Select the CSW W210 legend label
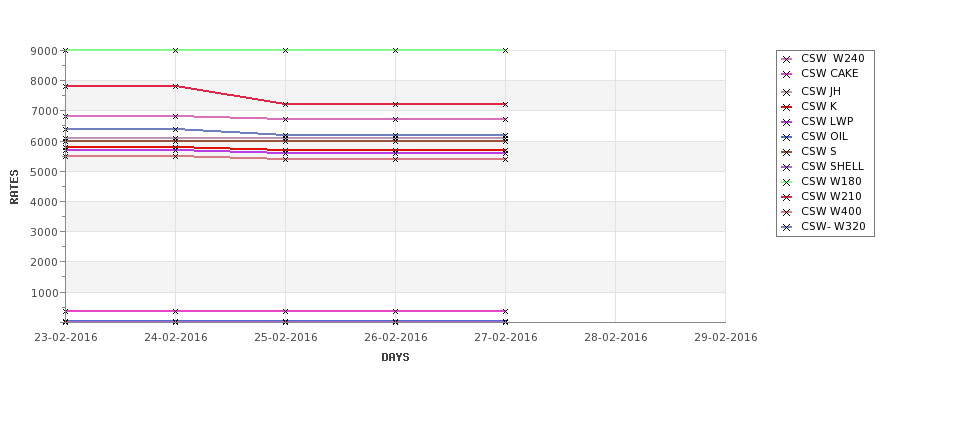This screenshot has height=429, width=975. (831, 196)
